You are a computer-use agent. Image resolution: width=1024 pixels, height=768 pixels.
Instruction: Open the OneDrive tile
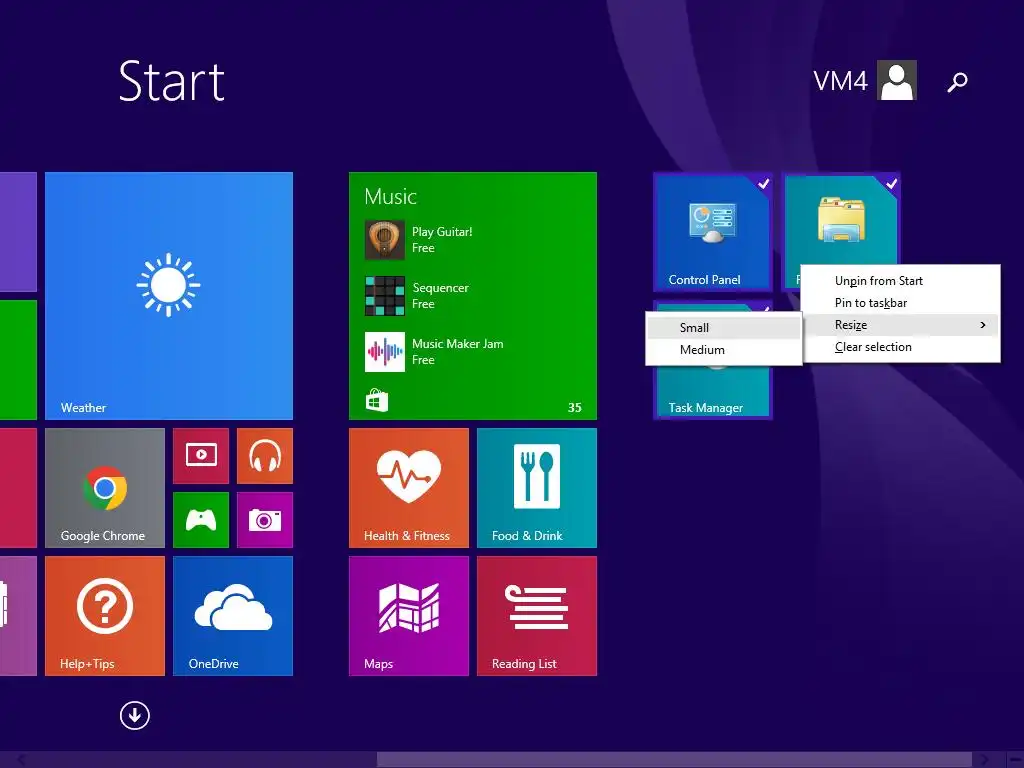pos(233,616)
